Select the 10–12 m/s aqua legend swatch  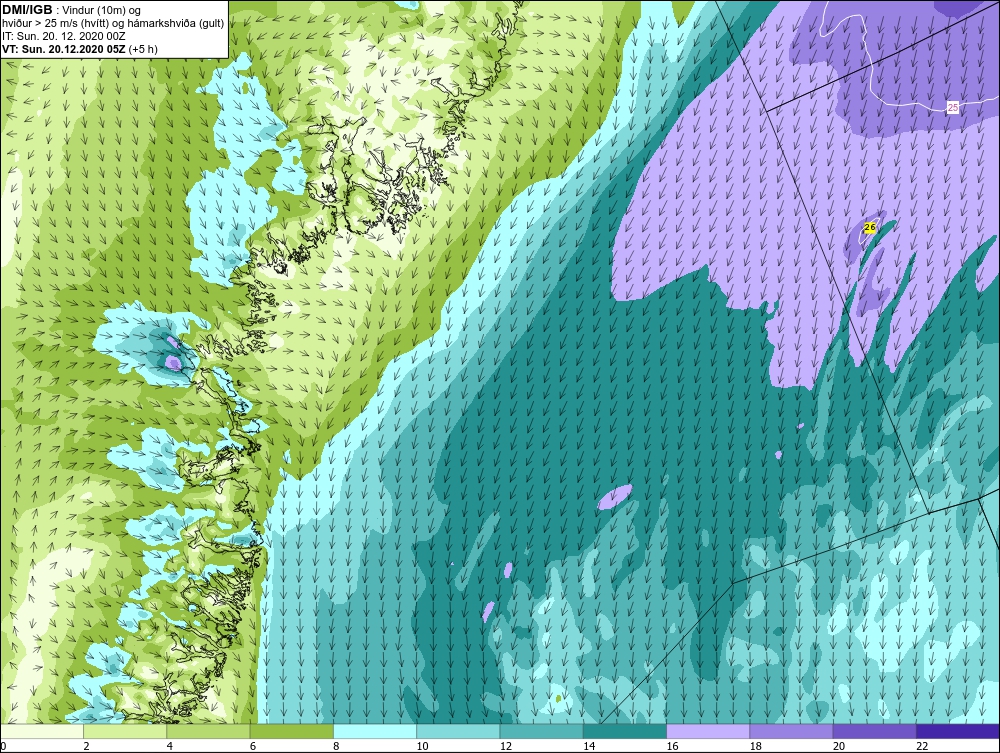point(458,731)
